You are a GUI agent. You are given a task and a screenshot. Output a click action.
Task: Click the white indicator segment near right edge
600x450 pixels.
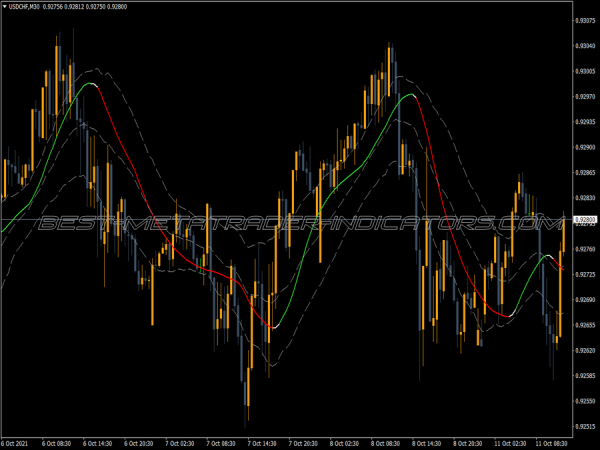tap(547, 257)
